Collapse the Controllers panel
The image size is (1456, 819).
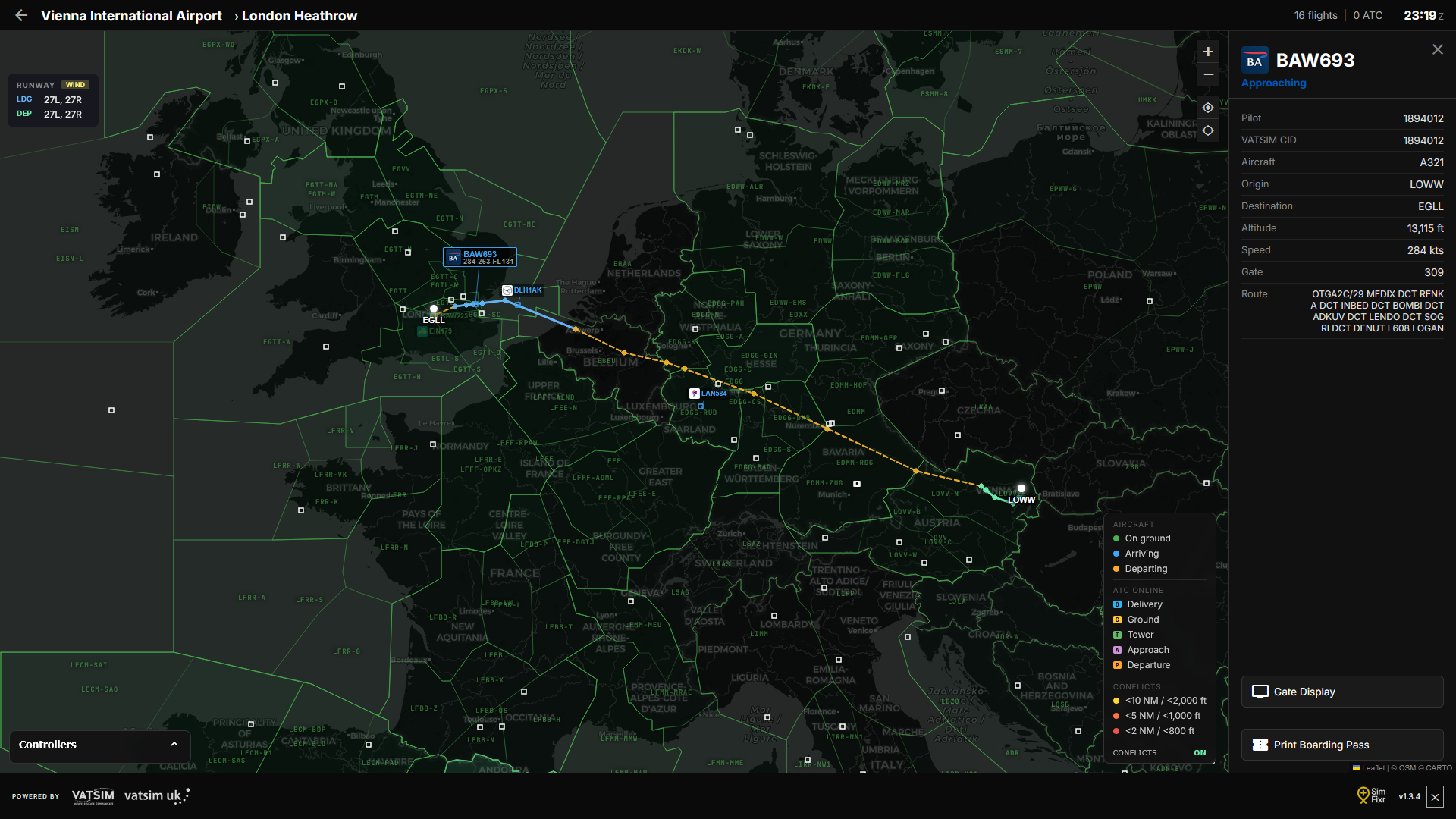point(174,745)
